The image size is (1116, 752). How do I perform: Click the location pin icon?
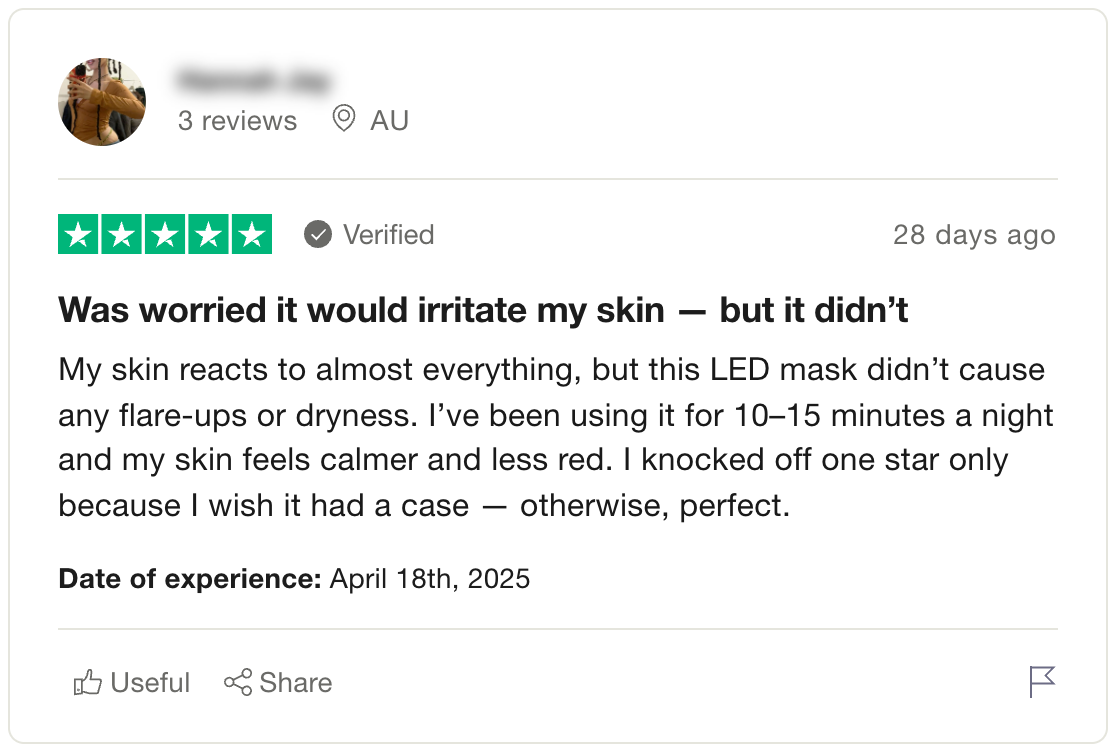click(x=344, y=118)
